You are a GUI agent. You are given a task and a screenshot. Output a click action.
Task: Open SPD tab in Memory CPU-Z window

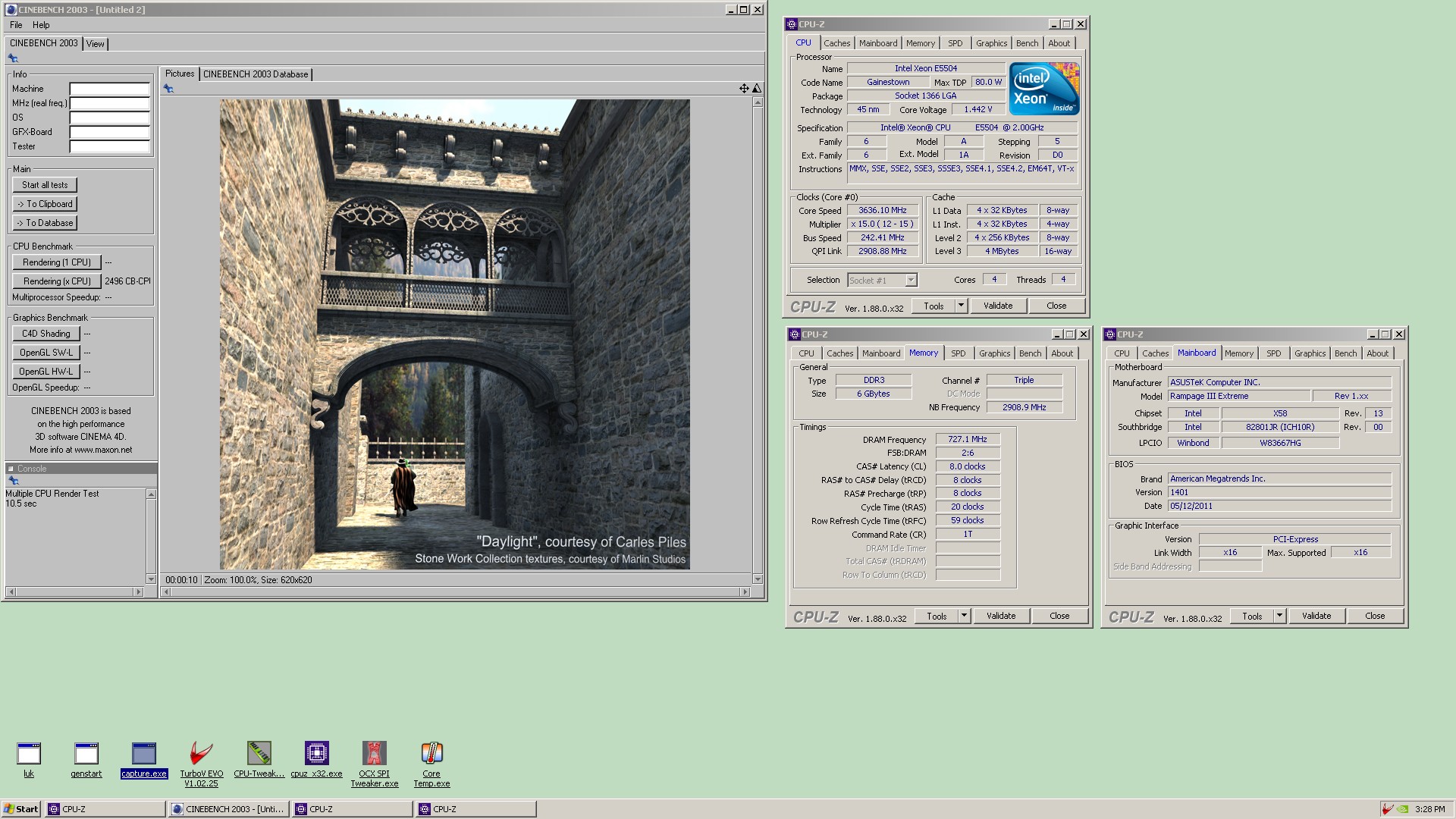pyautogui.click(x=959, y=353)
